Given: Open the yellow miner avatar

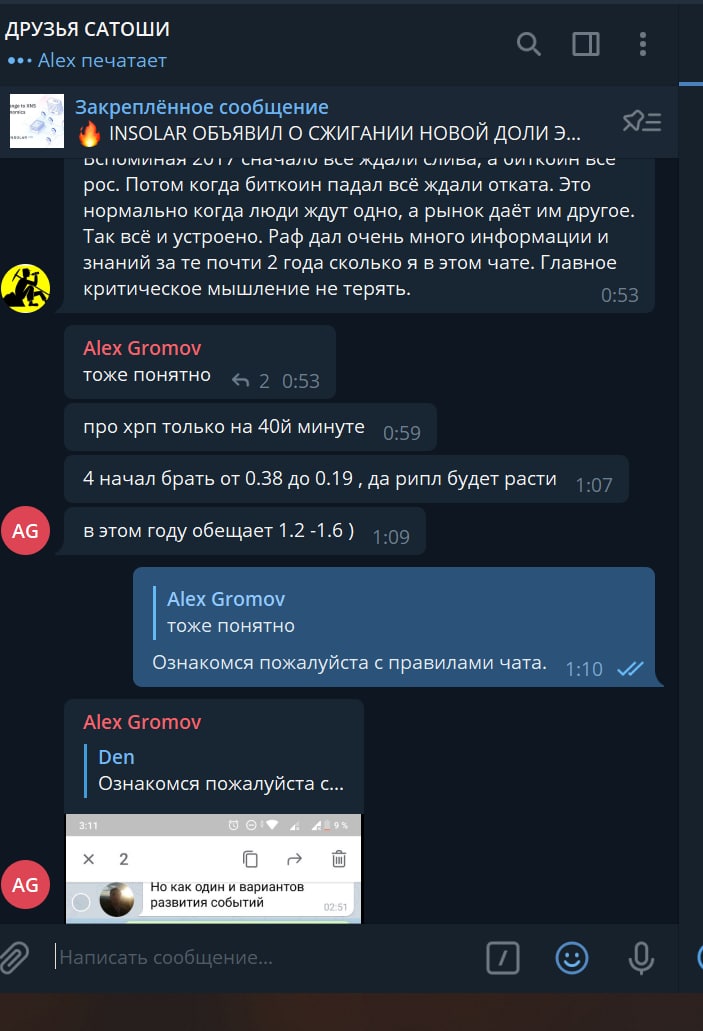Looking at the screenshot, I should 25,288.
